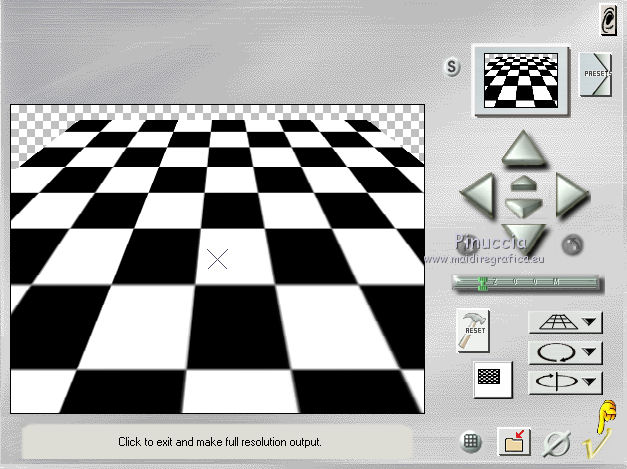Adjust the green ZOOM slider handle

pyautogui.click(x=483, y=283)
